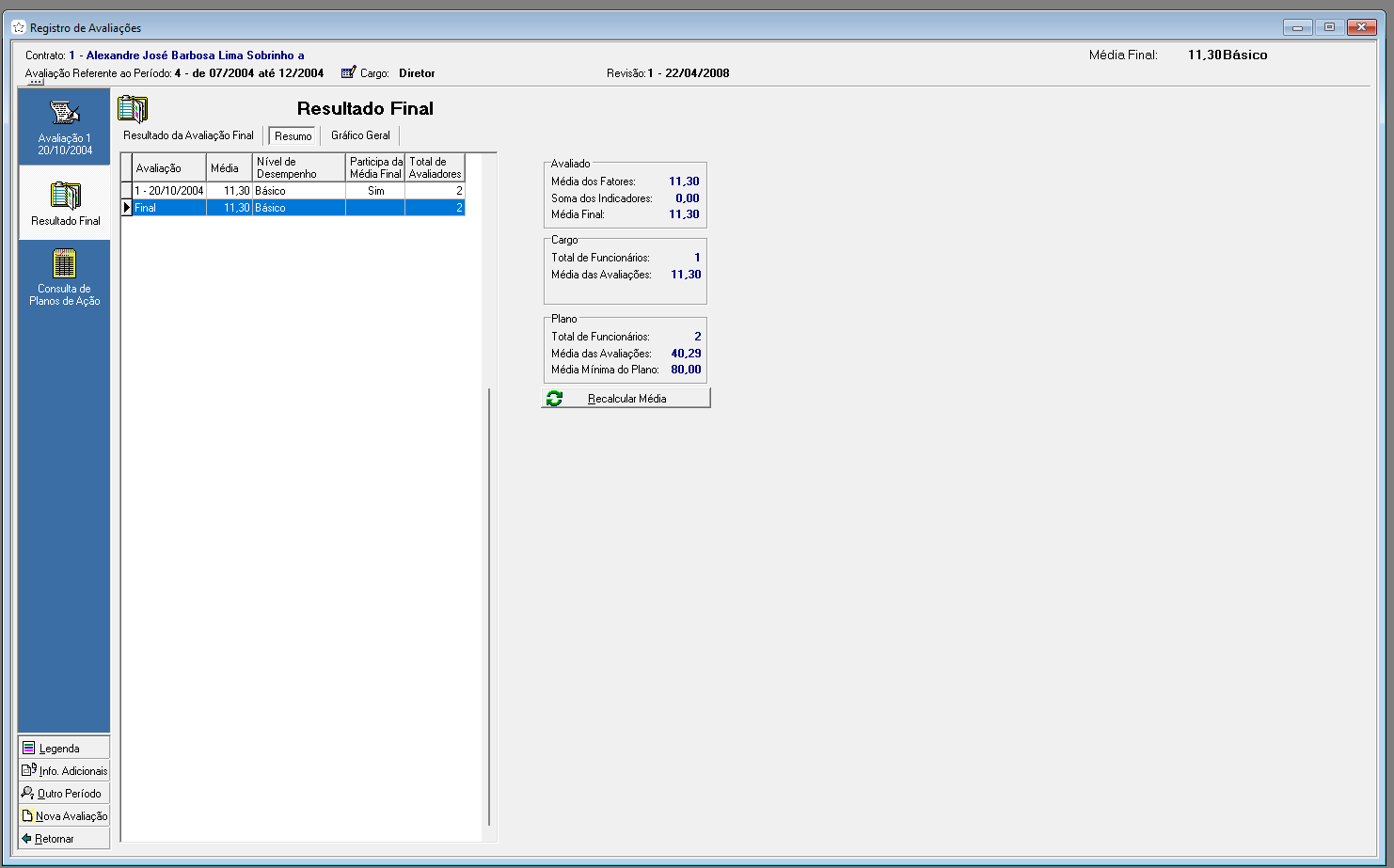Click the calendar edit icon beside Cargo
This screenshot has height=868, width=1394.
coord(348,72)
